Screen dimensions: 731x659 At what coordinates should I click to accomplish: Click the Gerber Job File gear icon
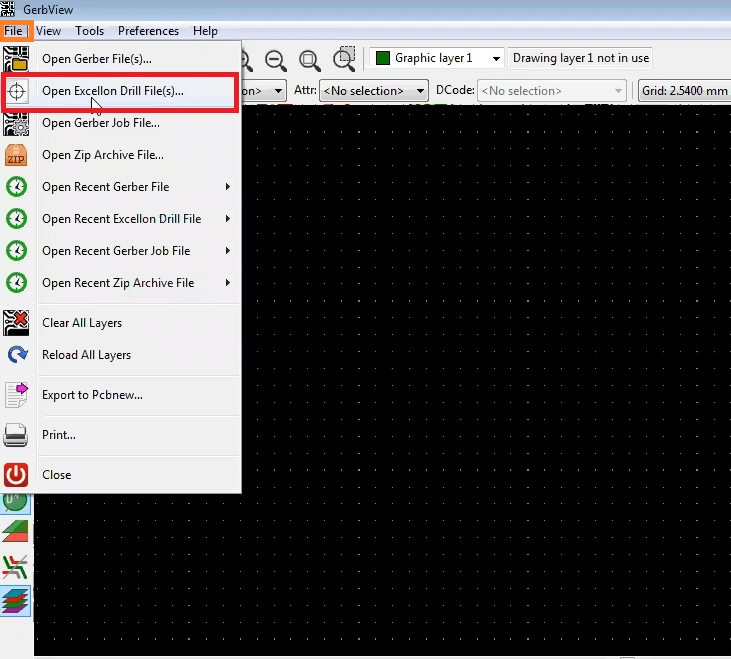pyautogui.click(x=16, y=124)
